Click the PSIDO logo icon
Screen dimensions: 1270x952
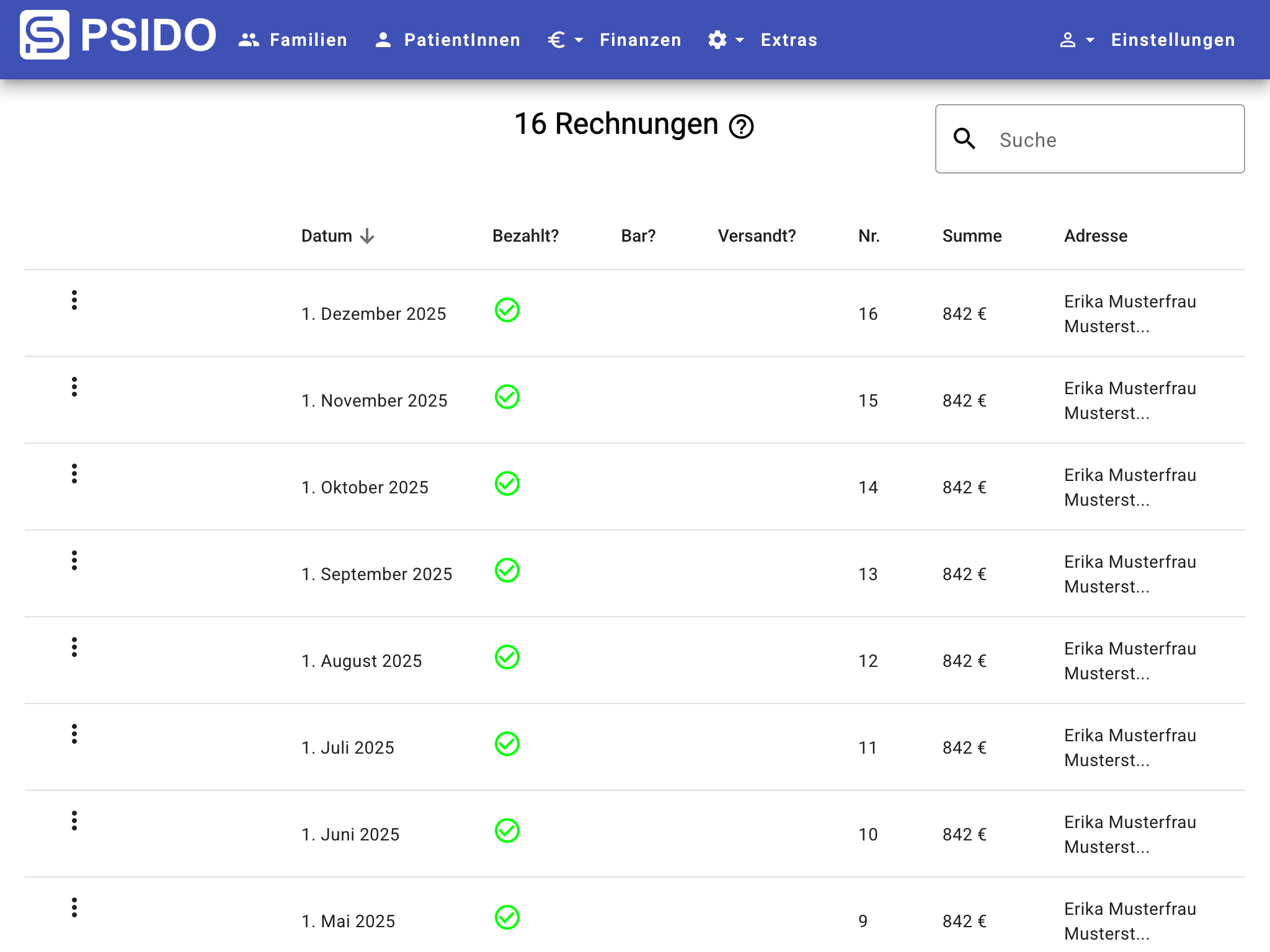coord(45,35)
